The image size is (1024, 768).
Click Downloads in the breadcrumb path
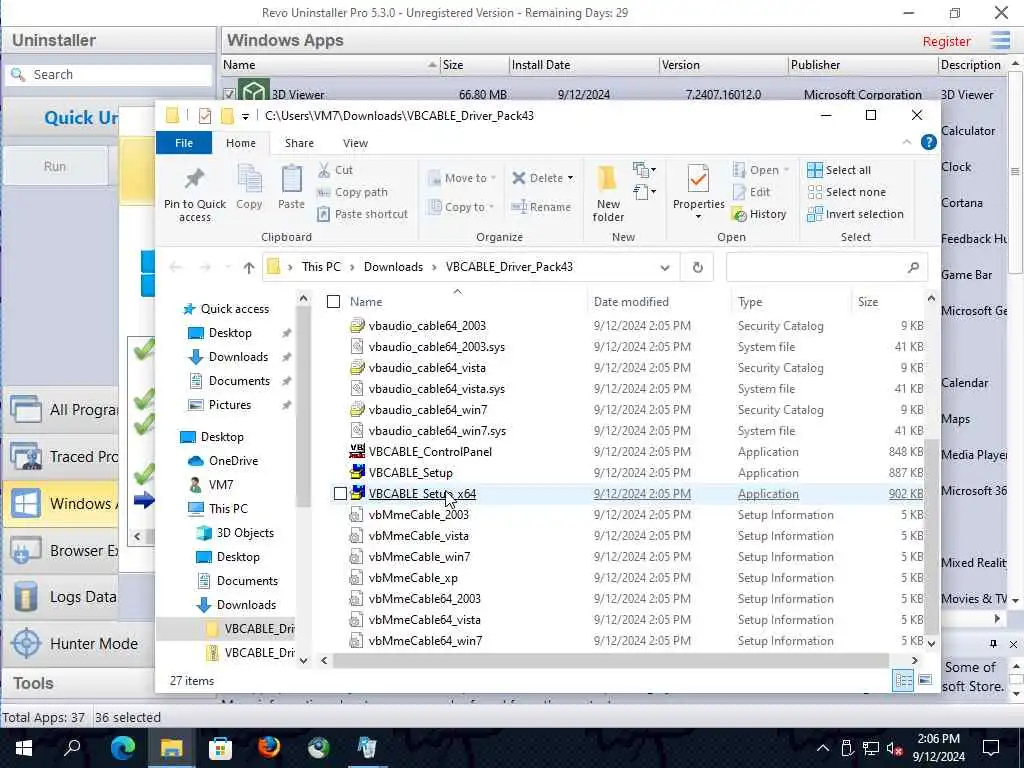[393, 267]
